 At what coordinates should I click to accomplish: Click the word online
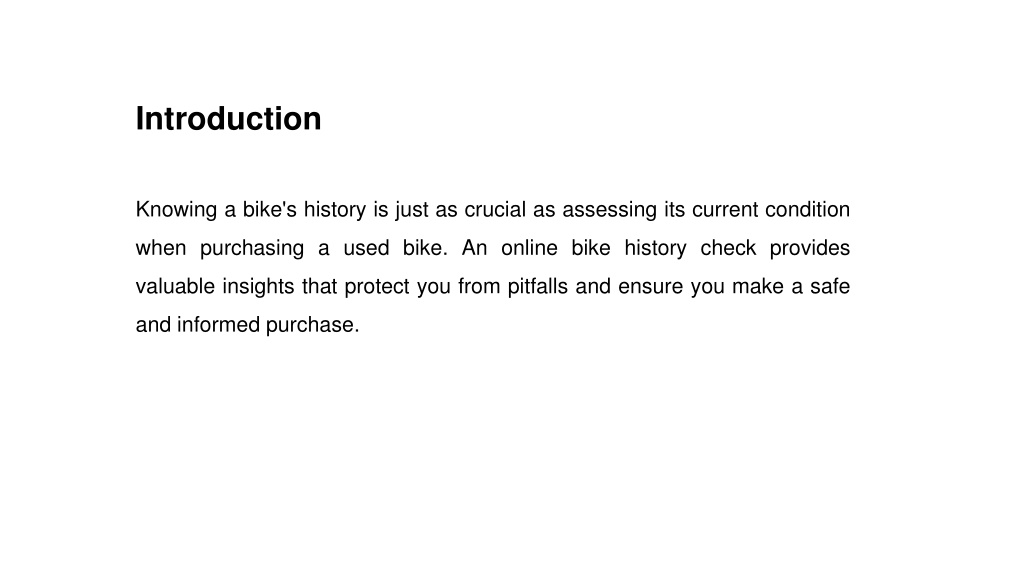pos(529,248)
